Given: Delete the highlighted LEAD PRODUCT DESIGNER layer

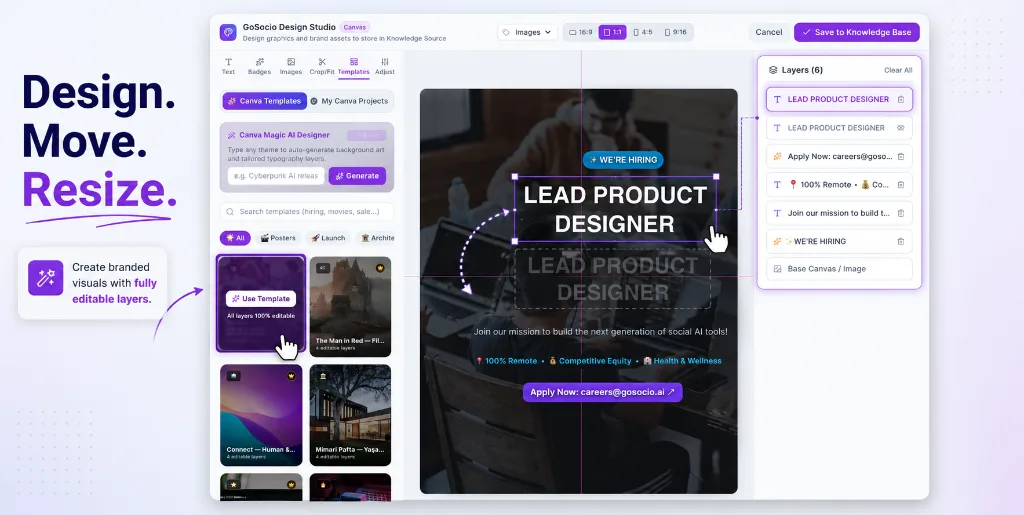Looking at the screenshot, I should 901,100.
